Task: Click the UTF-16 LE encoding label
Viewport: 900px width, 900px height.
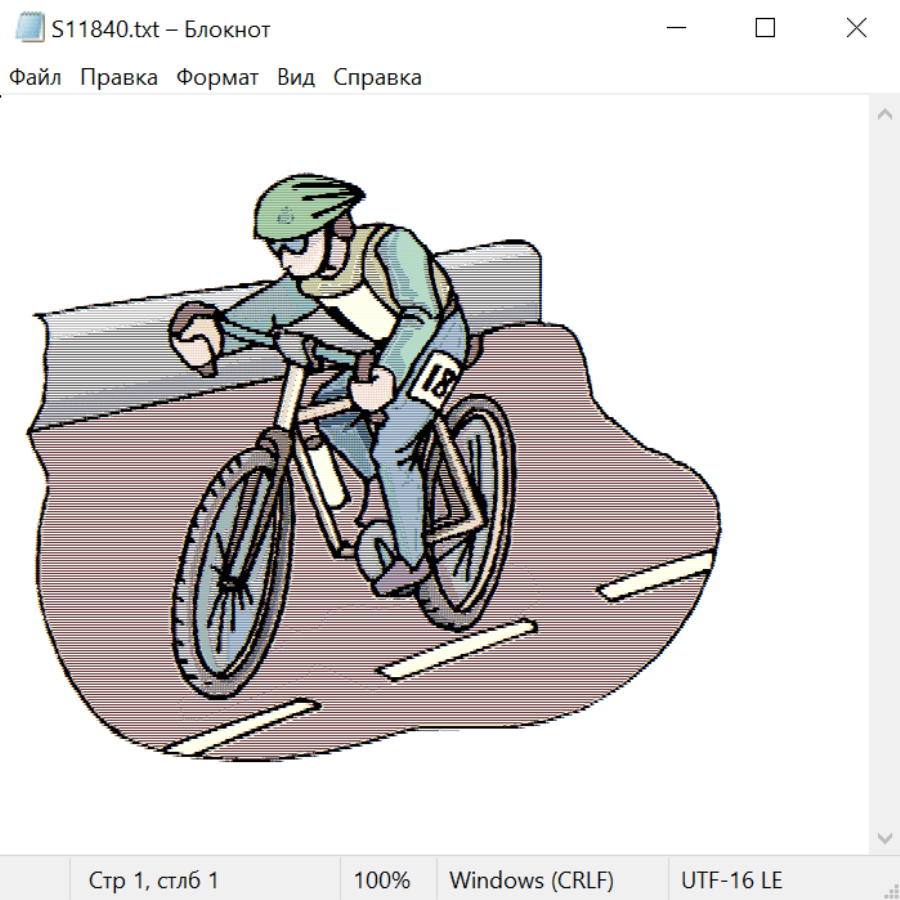Action: click(731, 881)
